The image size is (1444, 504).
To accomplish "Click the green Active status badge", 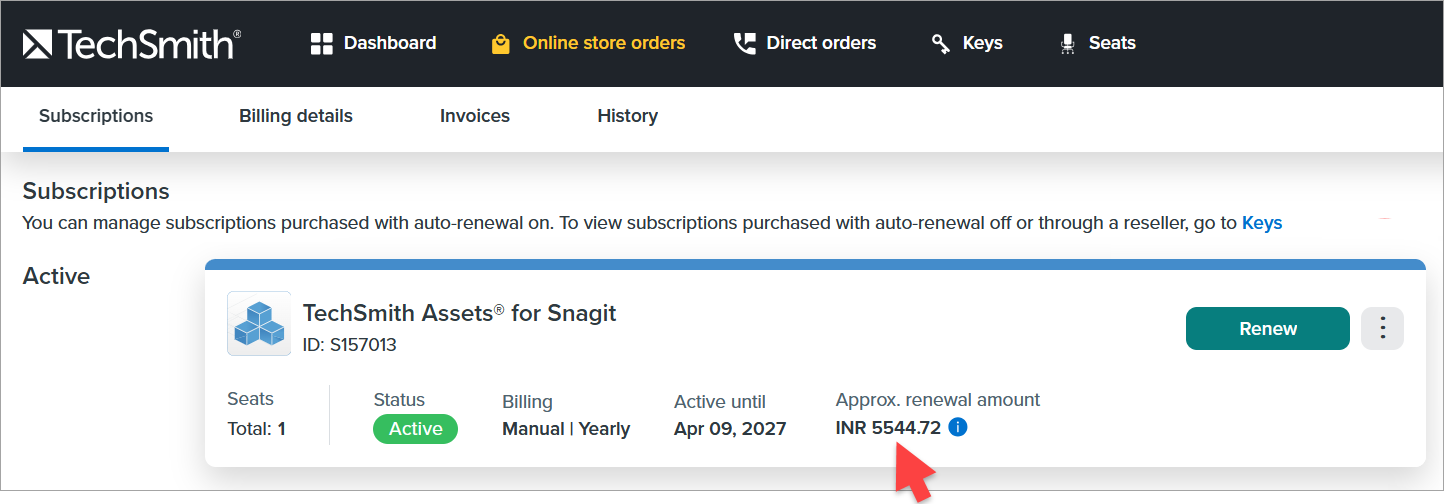I will click(x=415, y=429).
